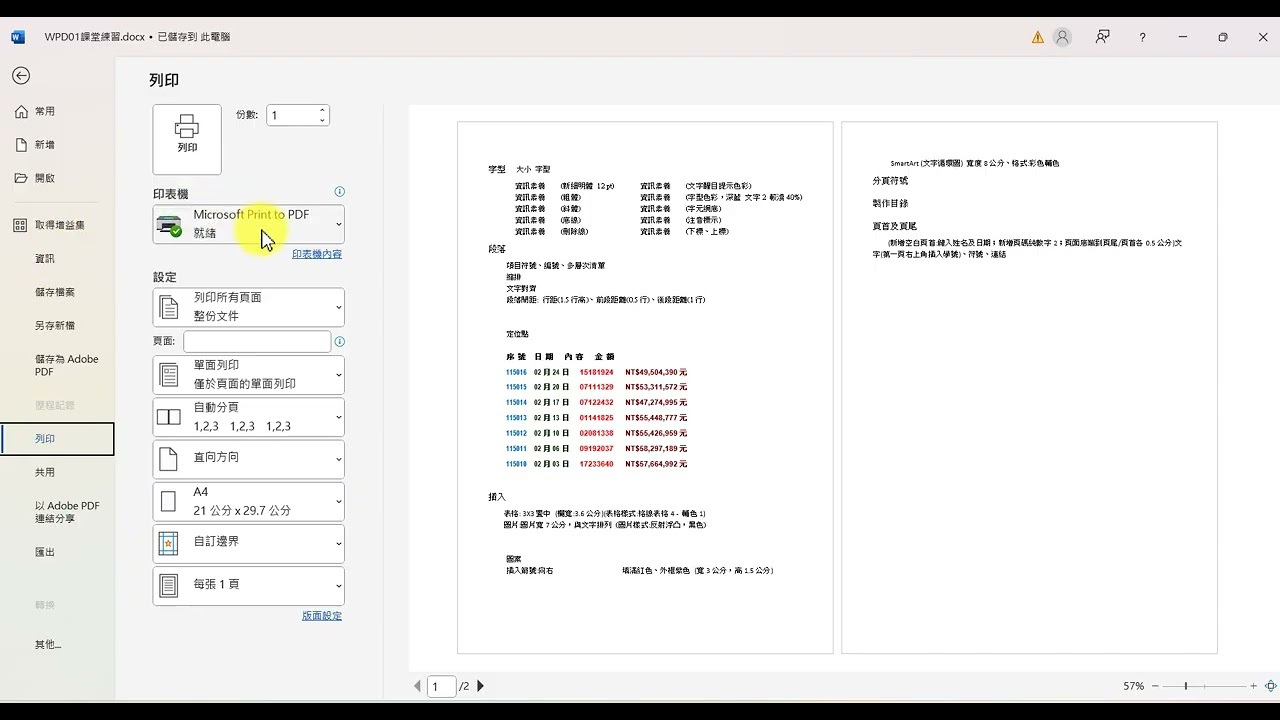Zoom in with the plus button
The height and width of the screenshot is (720, 1280).
pyautogui.click(x=1253, y=686)
